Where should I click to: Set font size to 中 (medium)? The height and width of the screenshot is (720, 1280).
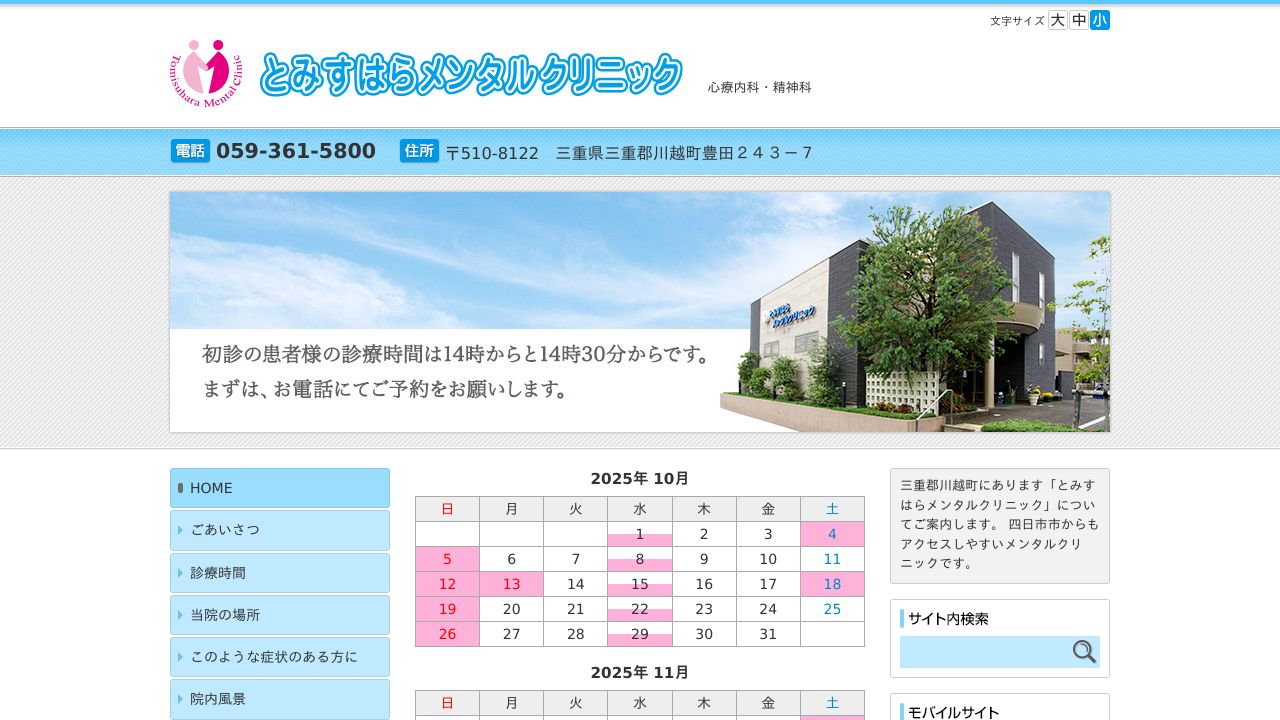point(1079,20)
